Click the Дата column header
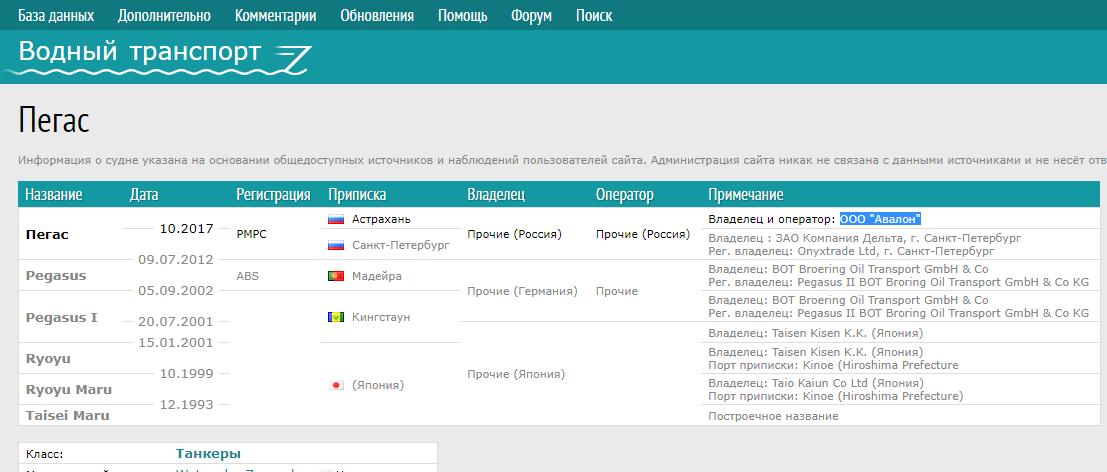 click(144, 195)
